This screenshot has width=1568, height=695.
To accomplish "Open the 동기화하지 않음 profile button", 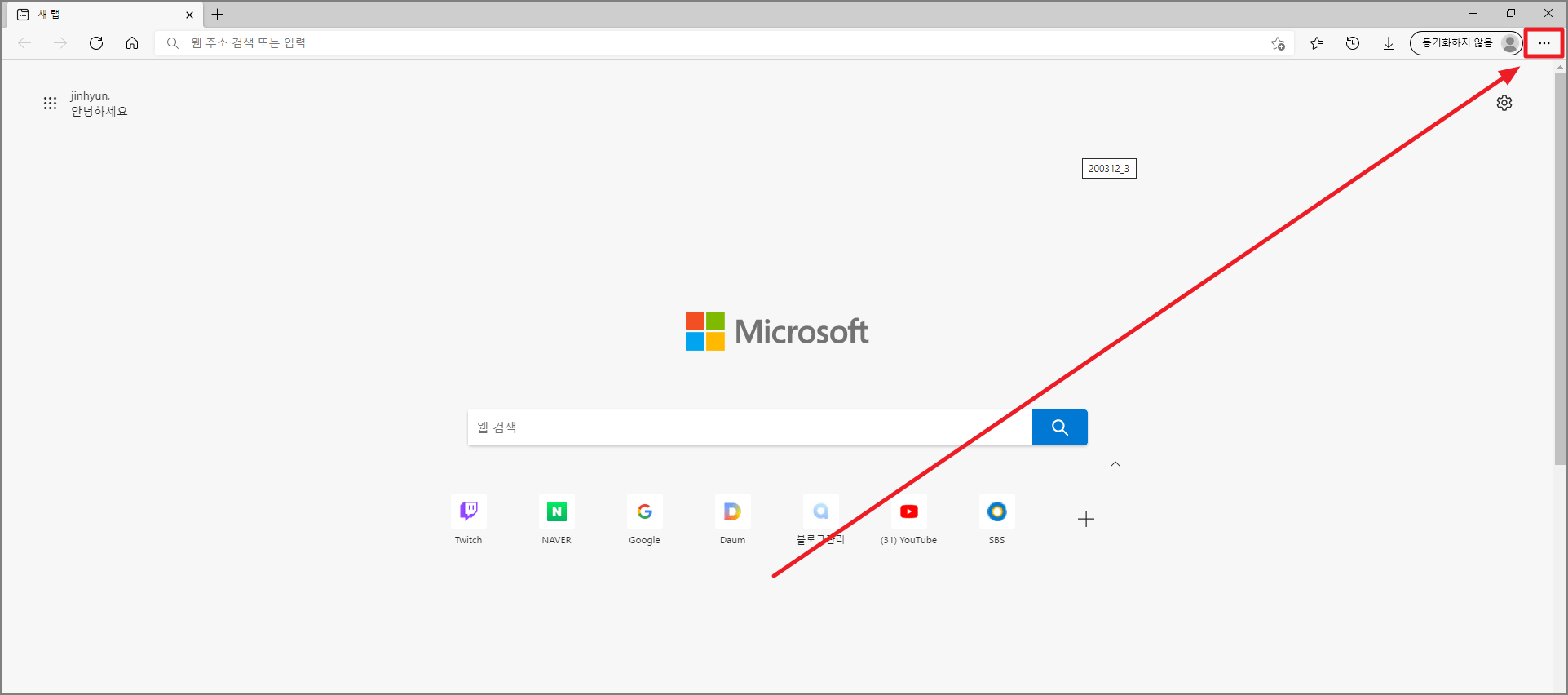I will pos(1466,43).
